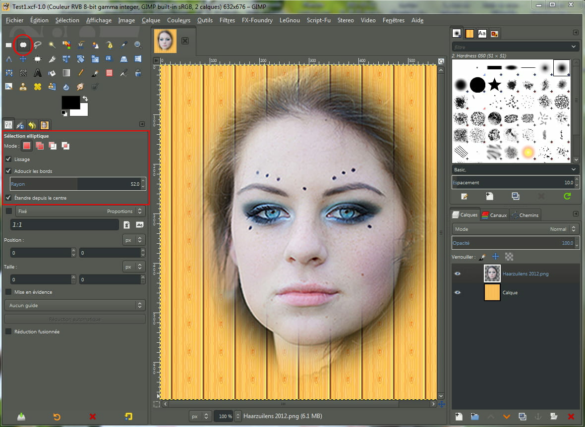Select the Free Select lasso tool
The image size is (585, 427).
tap(38, 45)
